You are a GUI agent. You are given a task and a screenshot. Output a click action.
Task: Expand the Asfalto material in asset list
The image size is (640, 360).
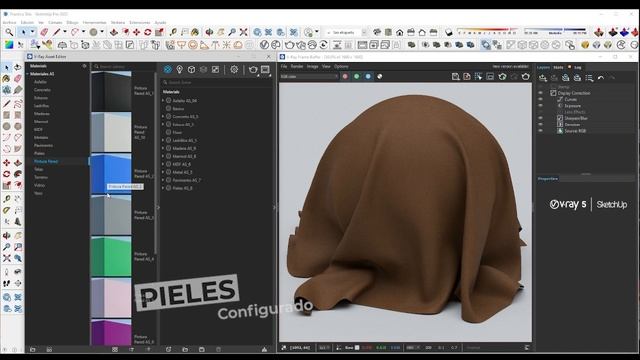[x=163, y=100]
